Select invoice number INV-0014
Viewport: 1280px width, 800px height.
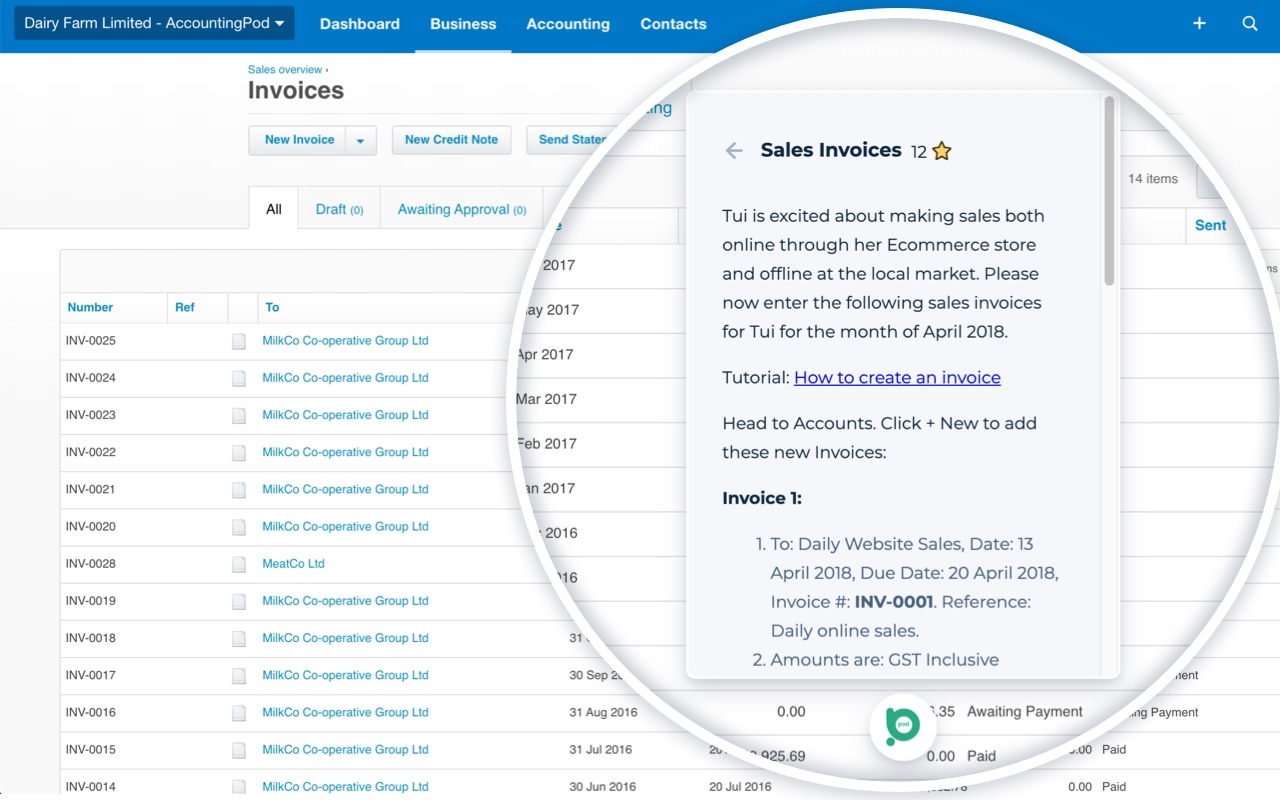(x=91, y=786)
